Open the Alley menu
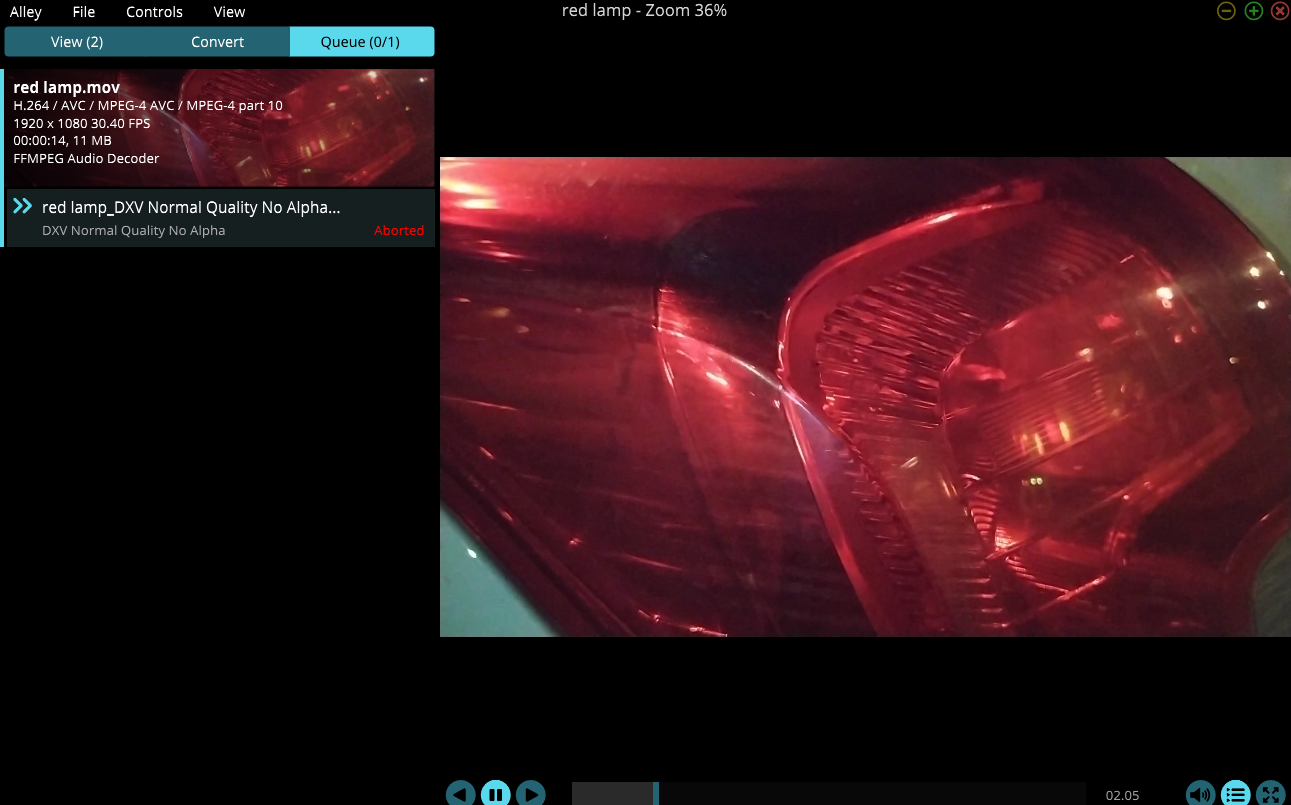Viewport: 1291px width, 805px height. [26, 12]
